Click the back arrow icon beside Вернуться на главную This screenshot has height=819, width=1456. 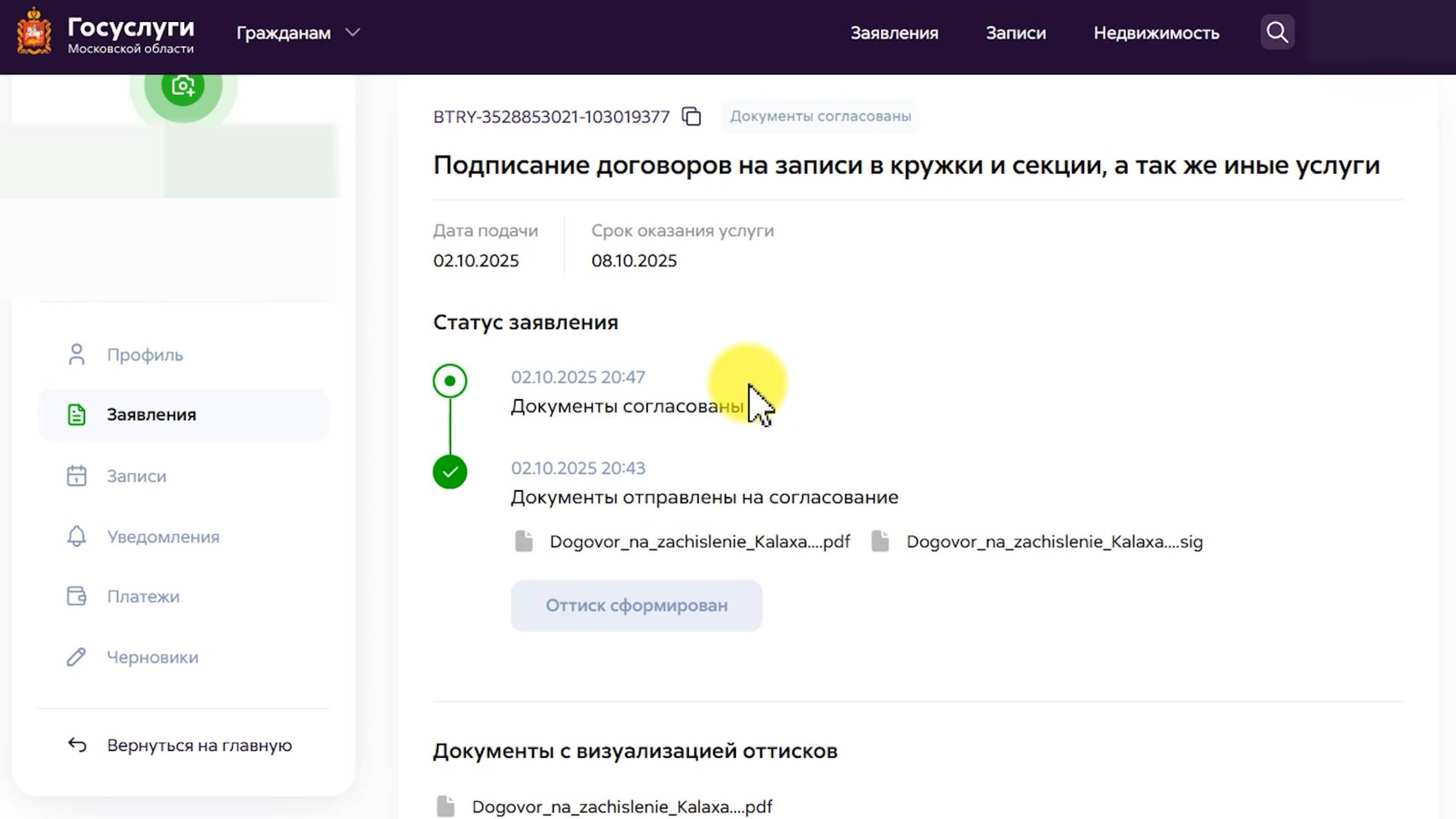[77, 745]
